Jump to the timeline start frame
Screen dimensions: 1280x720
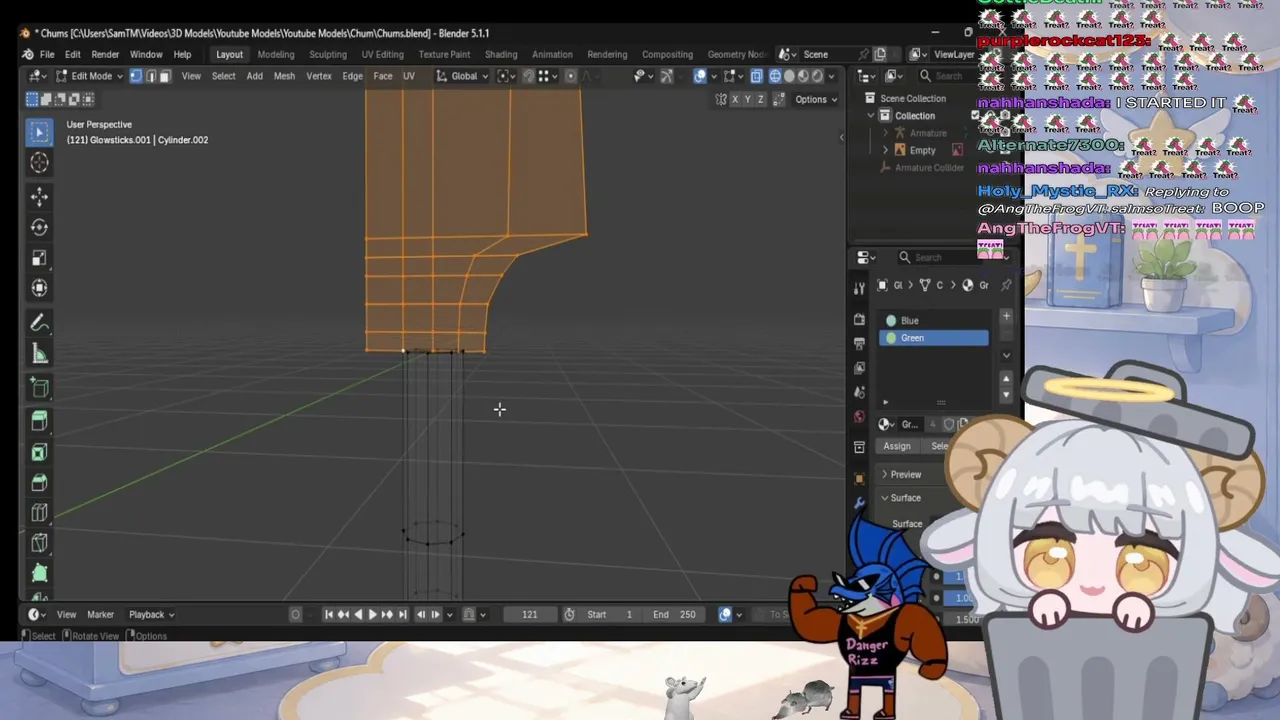pyautogui.click(x=329, y=614)
